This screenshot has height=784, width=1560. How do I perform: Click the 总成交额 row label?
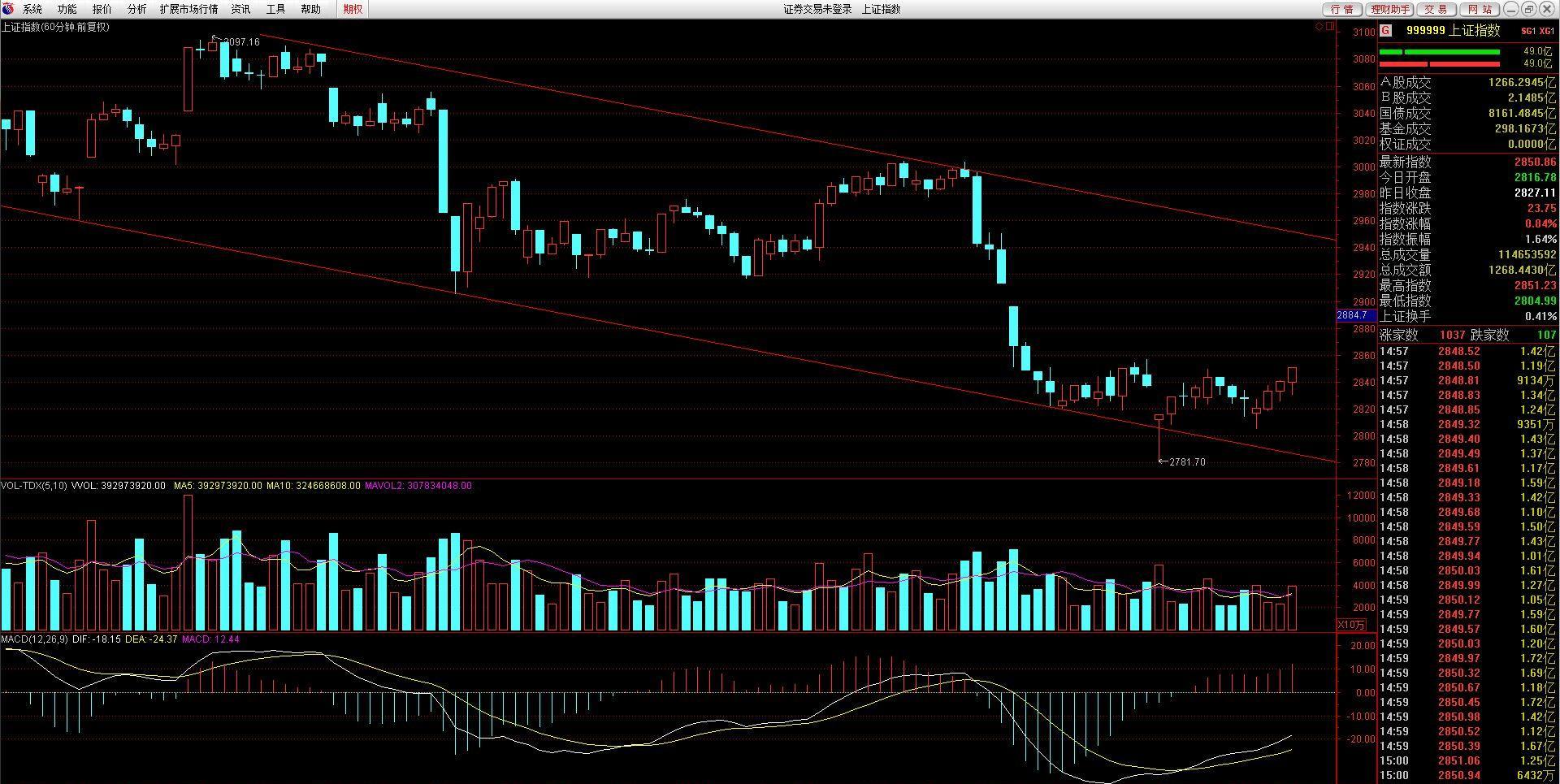click(1405, 271)
